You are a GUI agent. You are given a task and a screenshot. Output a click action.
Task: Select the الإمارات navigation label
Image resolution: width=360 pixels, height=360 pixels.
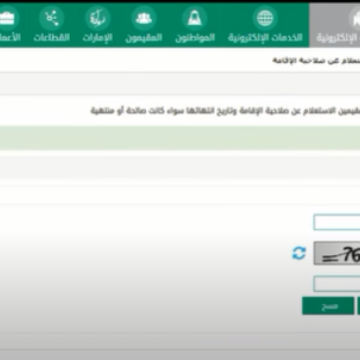pos(97,38)
